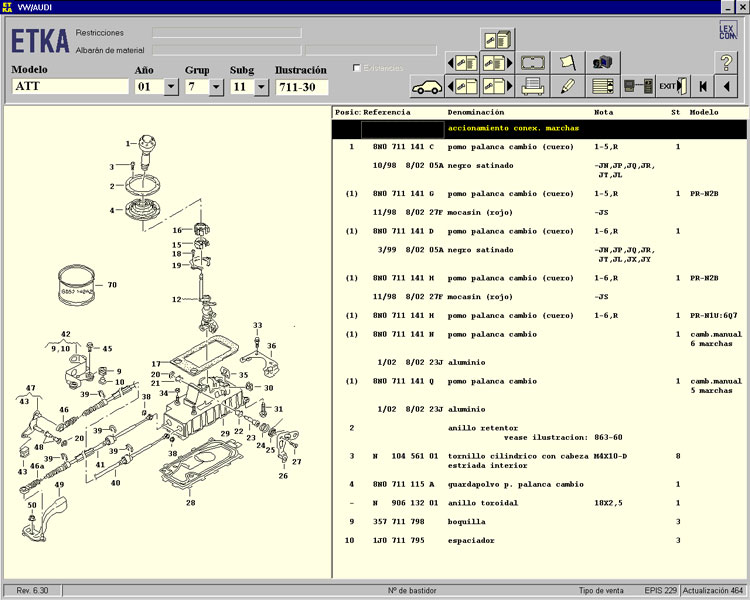750x600 pixels.
Task: Print with the printer icon
Action: click(x=533, y=87)
